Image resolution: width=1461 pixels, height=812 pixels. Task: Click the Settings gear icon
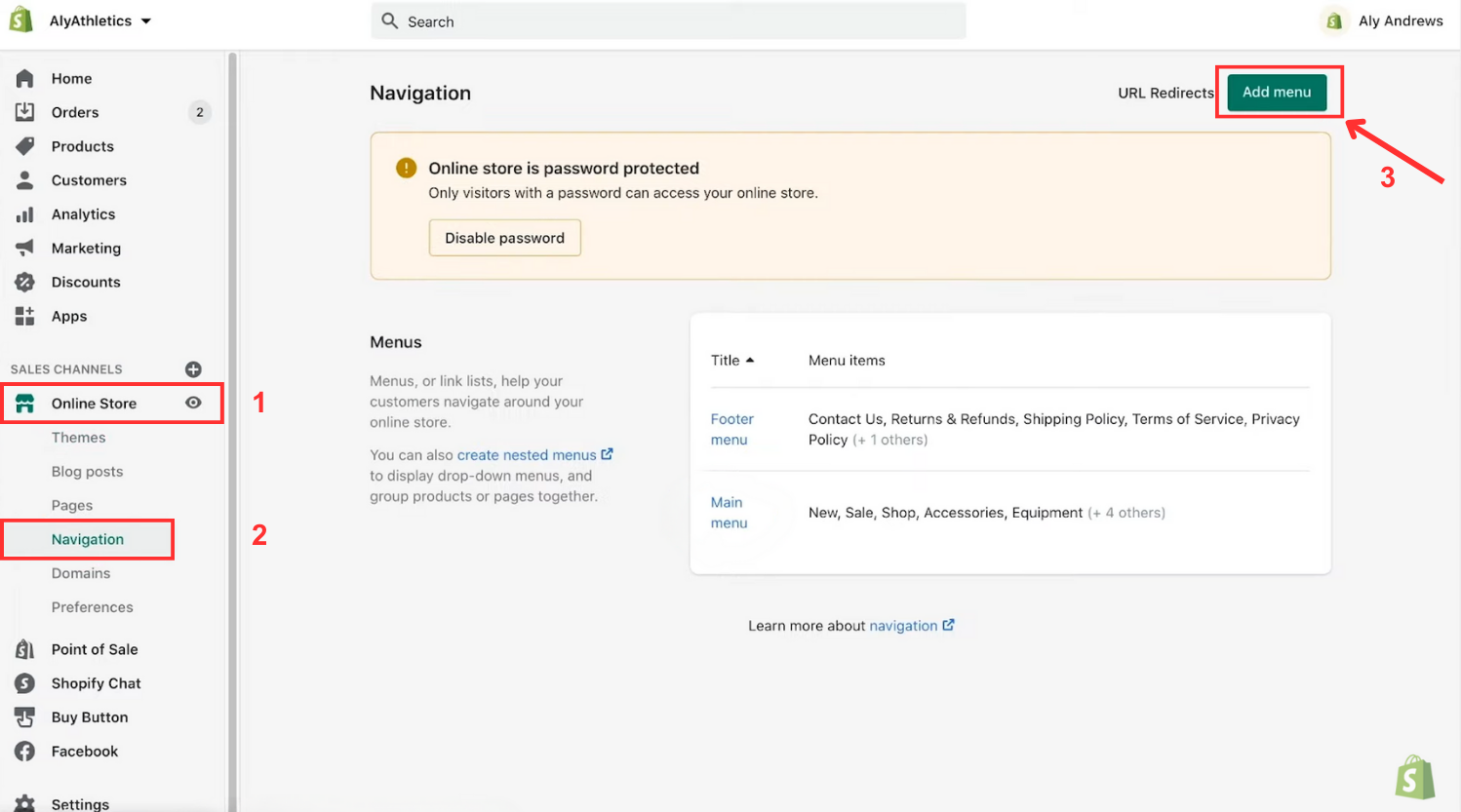pyautogui.click(x=24, y=803)
